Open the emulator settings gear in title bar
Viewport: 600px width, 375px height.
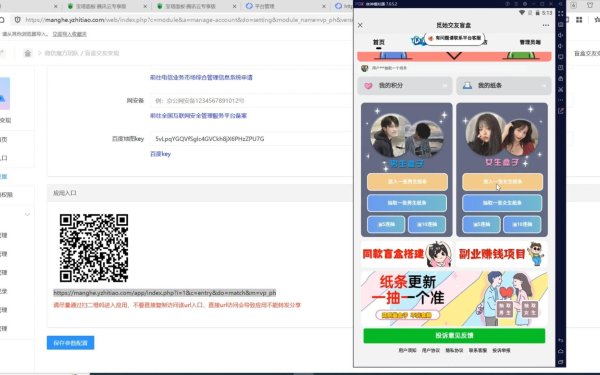click(x=525, y=3)
